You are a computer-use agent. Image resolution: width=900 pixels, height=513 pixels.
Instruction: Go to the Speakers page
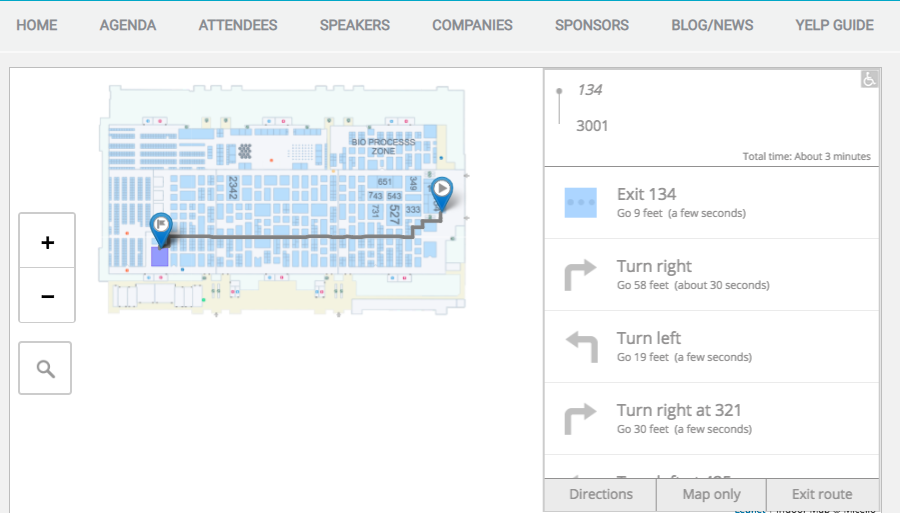(355, 25)
